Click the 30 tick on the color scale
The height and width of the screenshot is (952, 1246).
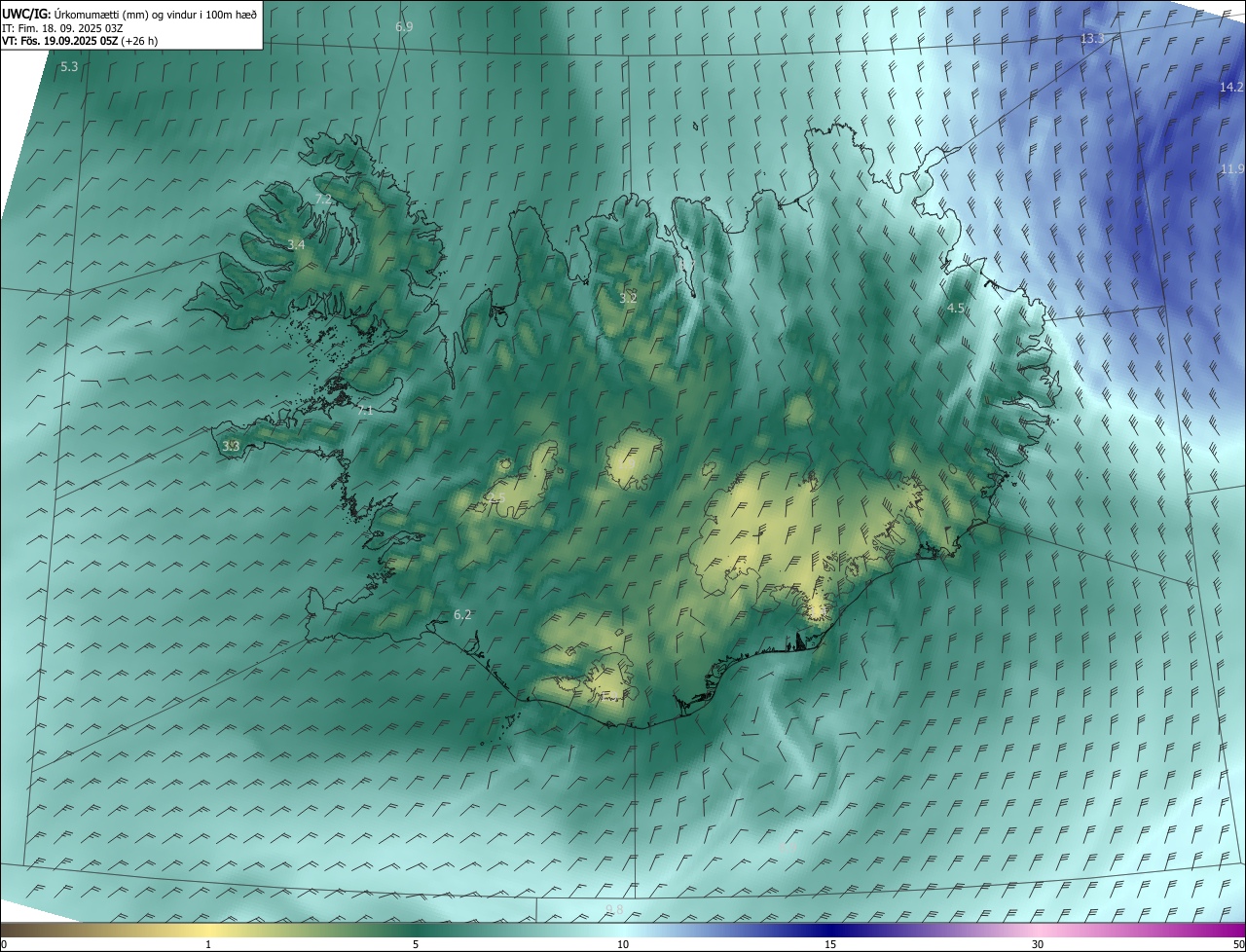coord(1038,945)
